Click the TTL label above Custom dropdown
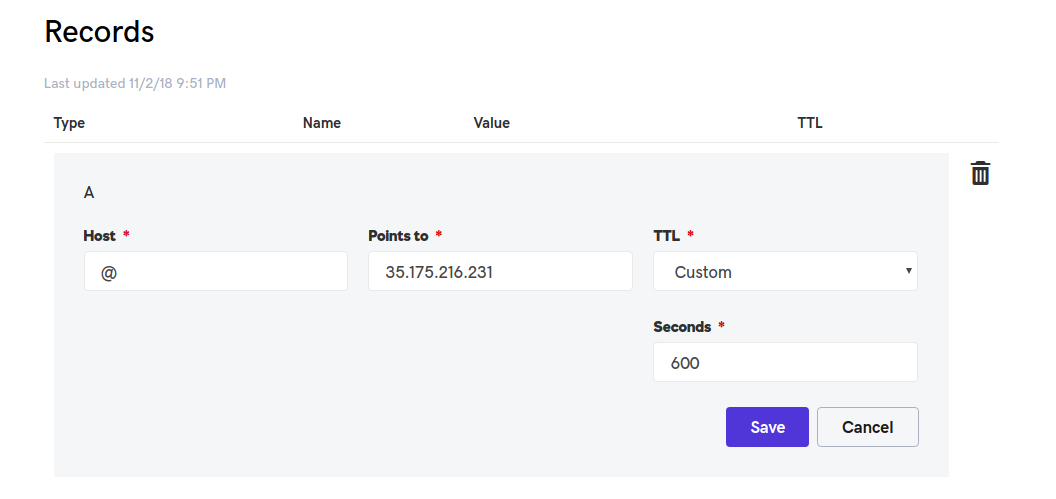The height and width of the screenshot is (499, 1056). 667,236
